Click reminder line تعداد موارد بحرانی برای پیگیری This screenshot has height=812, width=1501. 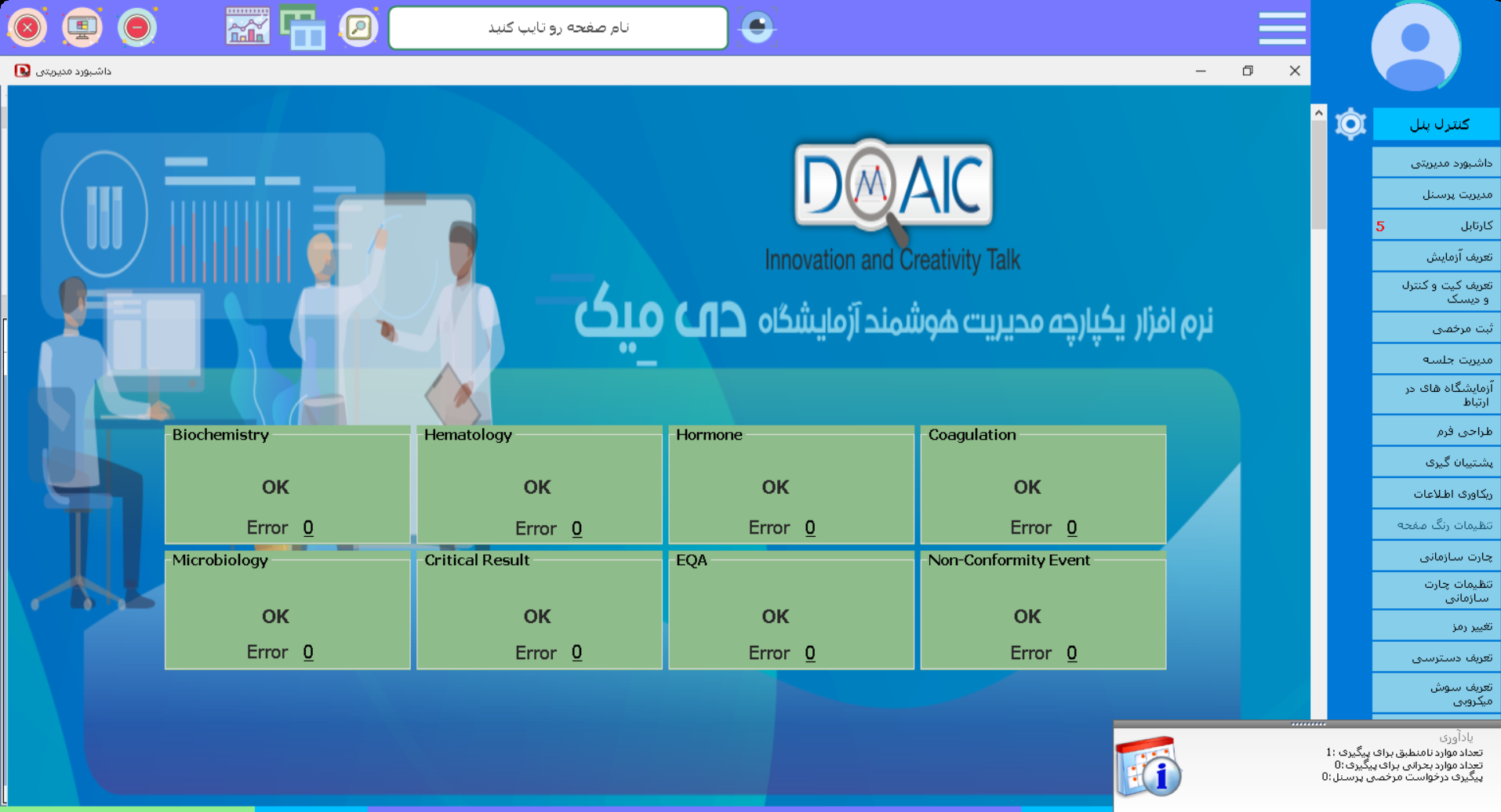[x=1408, y=765]
